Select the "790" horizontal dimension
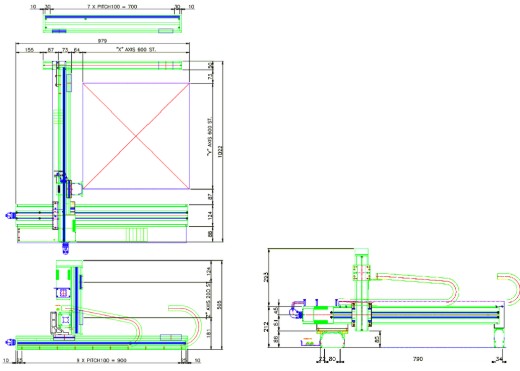The width and height of the screenshot is (520, 371). [418, 359]
